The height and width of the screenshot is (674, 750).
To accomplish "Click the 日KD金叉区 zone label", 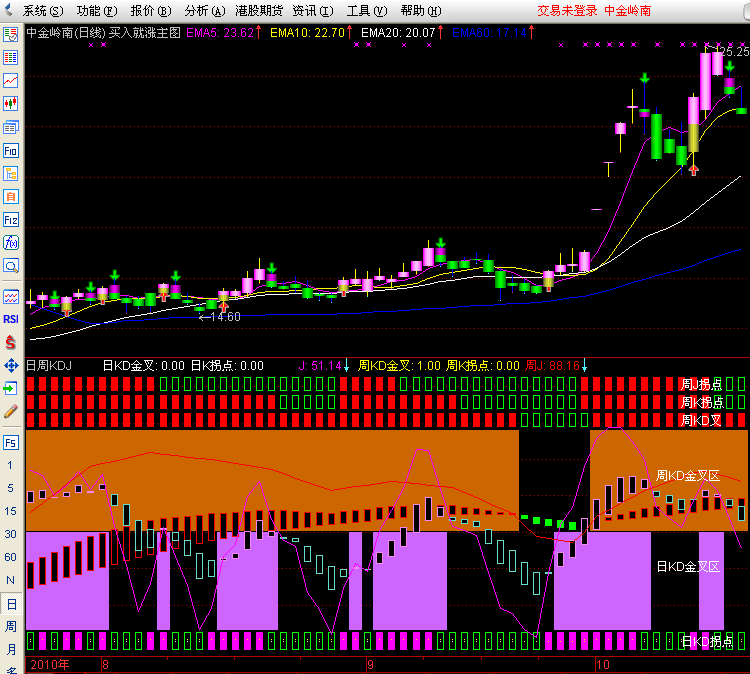I will click(687, 567).
